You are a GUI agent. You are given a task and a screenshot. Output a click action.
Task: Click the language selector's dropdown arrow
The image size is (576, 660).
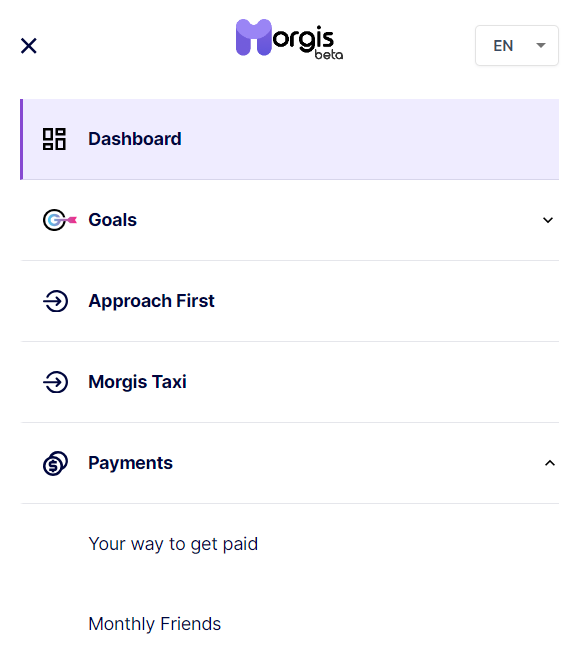541,45
